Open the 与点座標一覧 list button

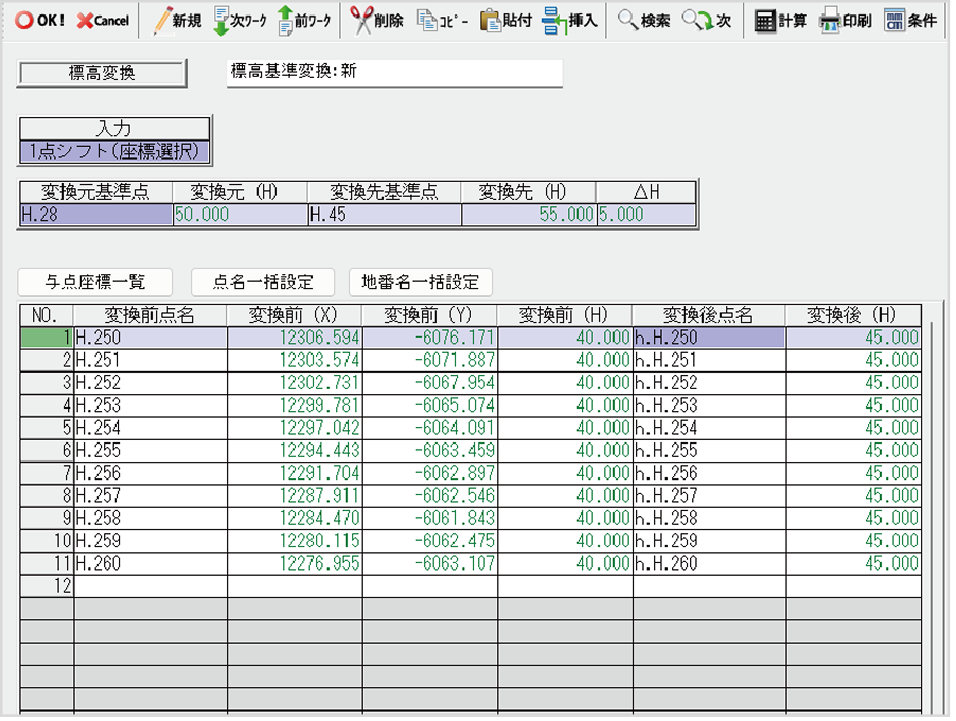[95, 282]
